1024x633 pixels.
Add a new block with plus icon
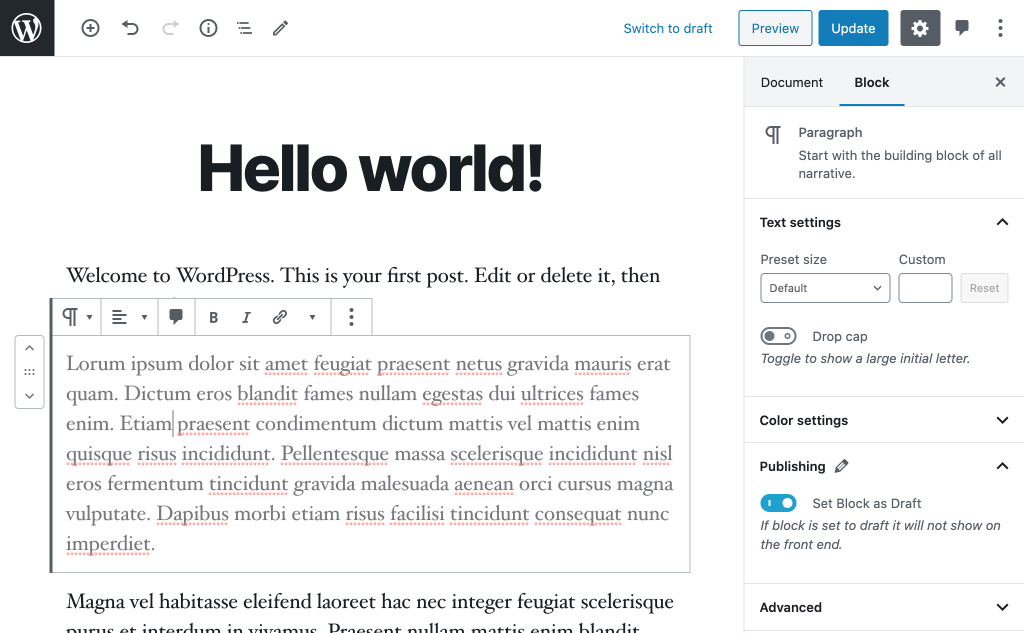click(90, 28)
